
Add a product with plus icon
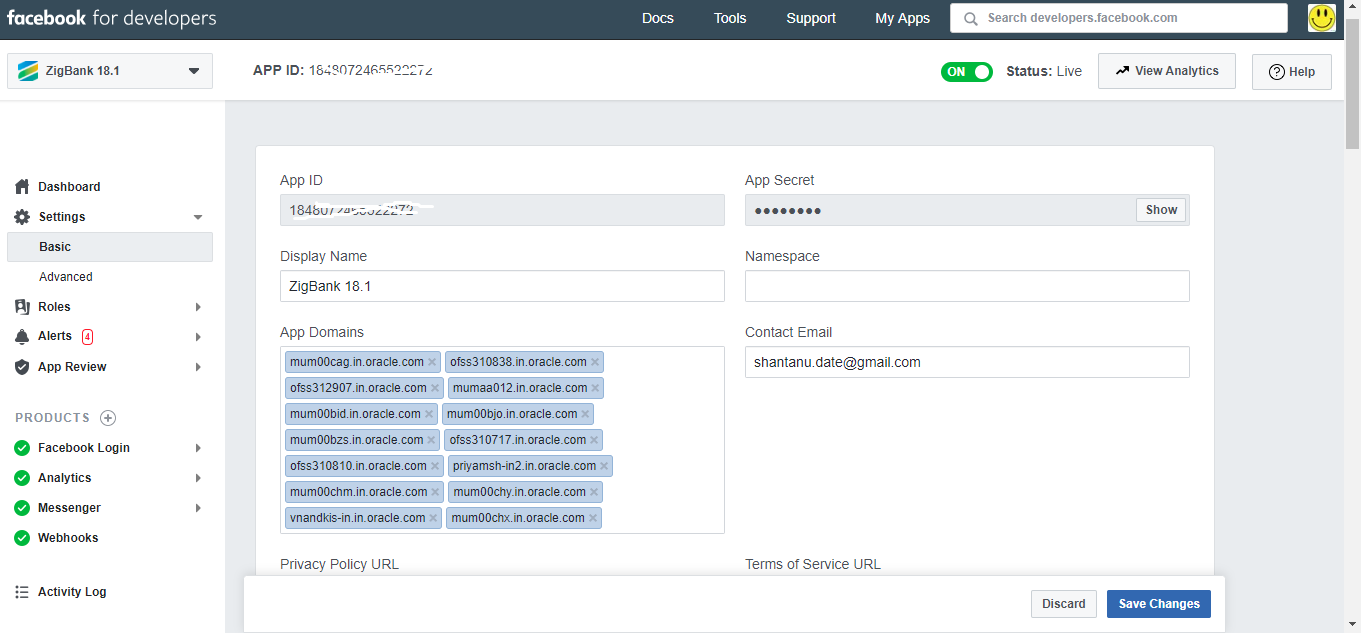(108, 418)
